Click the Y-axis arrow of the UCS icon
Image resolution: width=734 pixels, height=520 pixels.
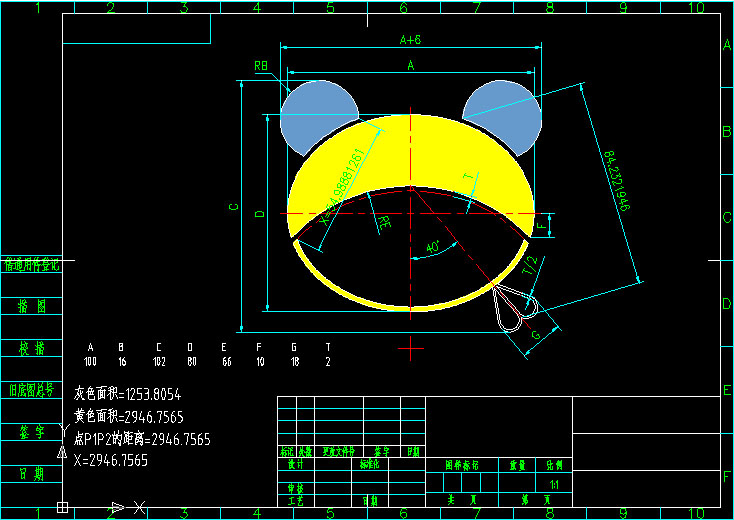[63, 454]
